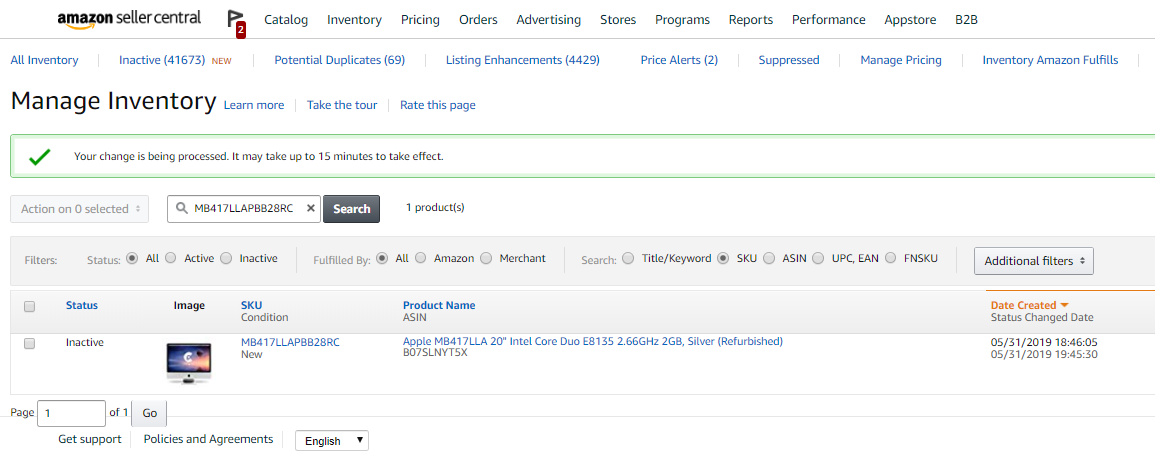Click the Learn more link
The height and width of the screenshot is (475, 1155).
(x=253, y=105)
